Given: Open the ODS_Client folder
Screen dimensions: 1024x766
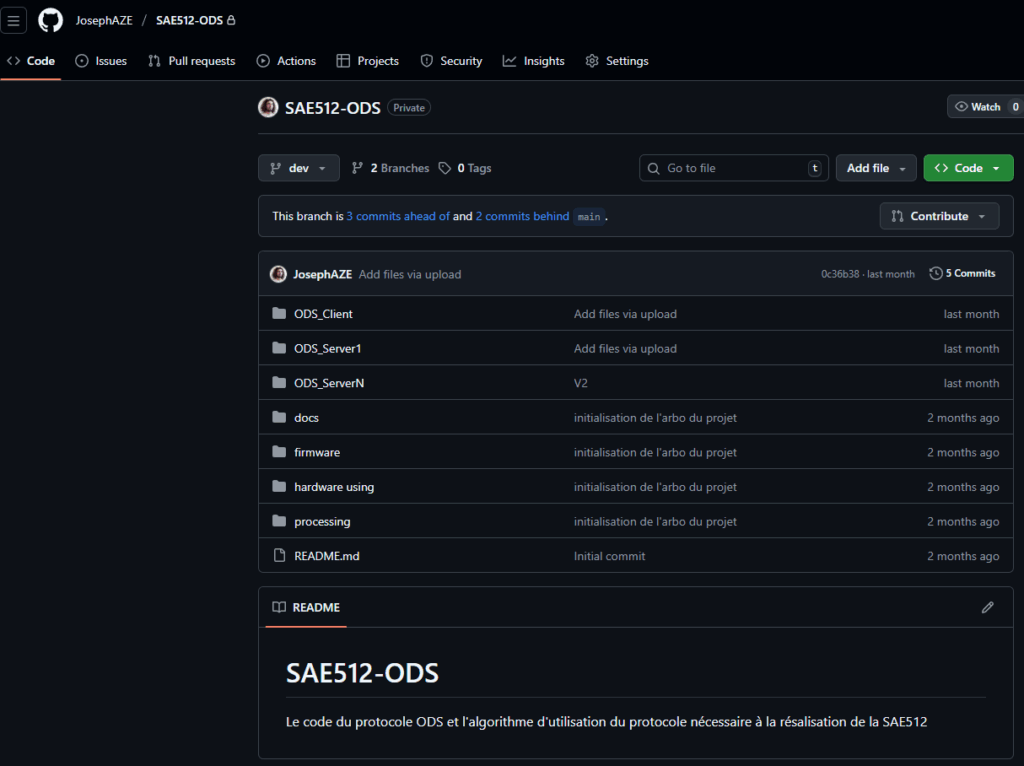Looking at the screenshot, I should pos(323,314).
